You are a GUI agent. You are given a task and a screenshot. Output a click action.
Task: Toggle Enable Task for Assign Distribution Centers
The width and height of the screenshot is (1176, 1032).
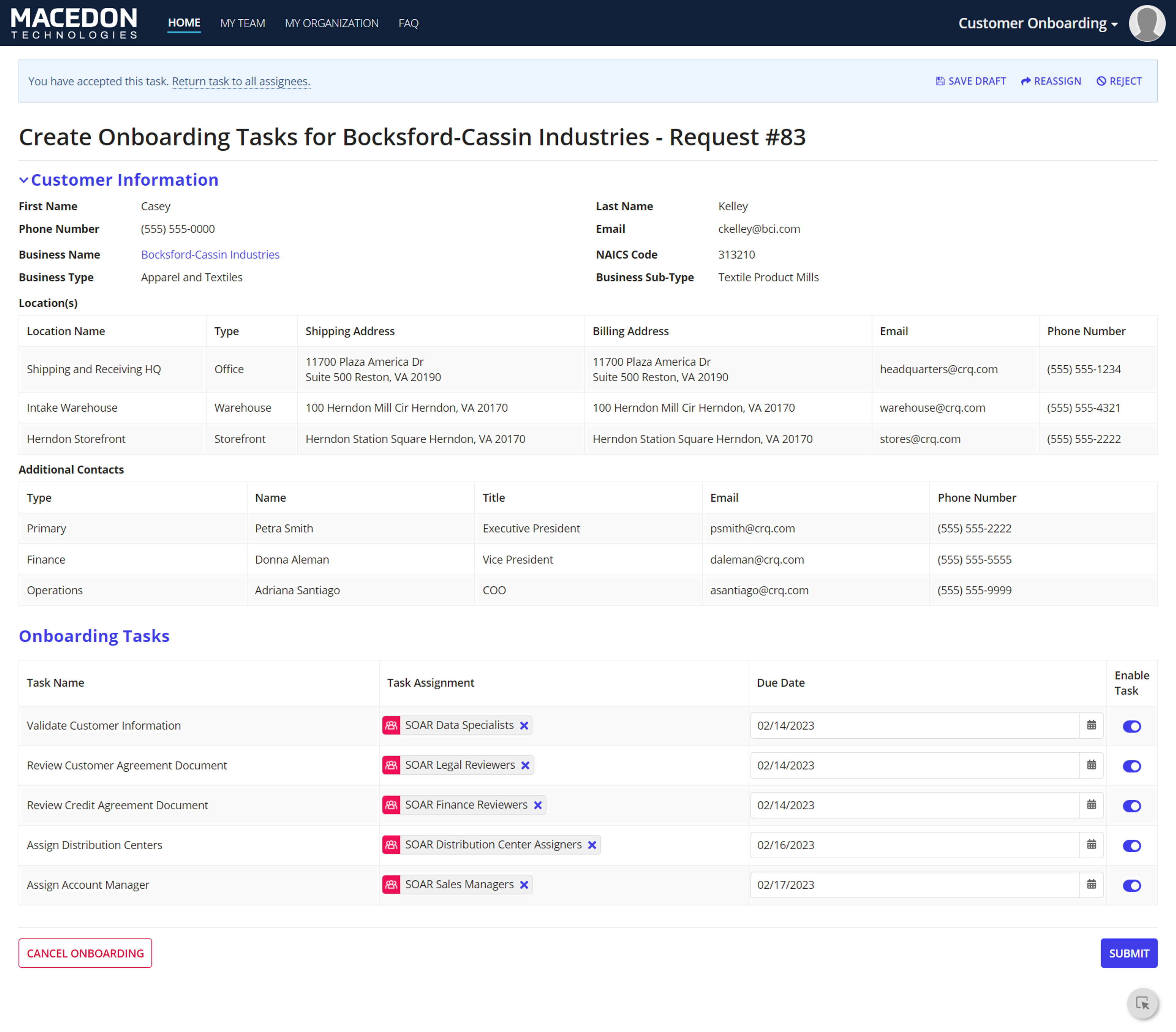coord(1132,845)
